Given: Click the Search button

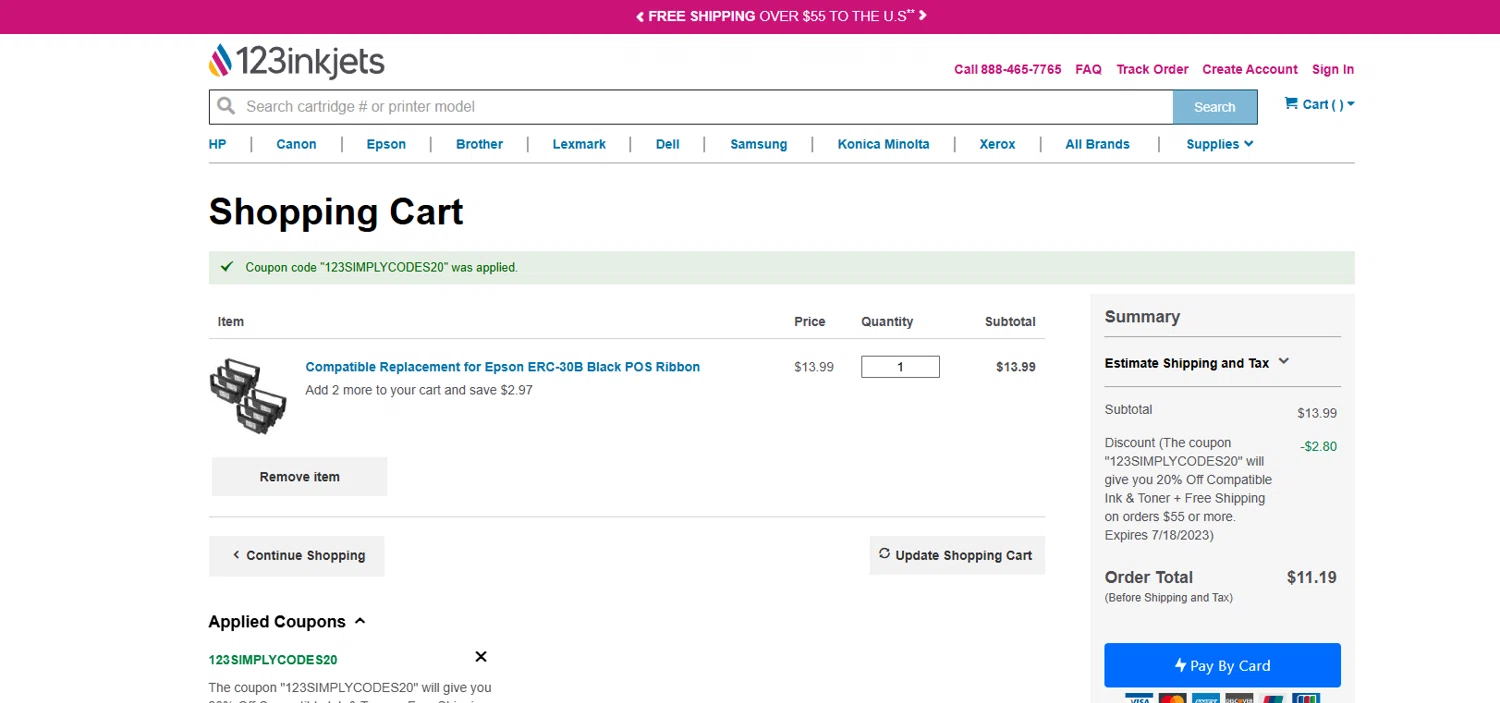Looking at the screenshot, I should coord(1214,107).
